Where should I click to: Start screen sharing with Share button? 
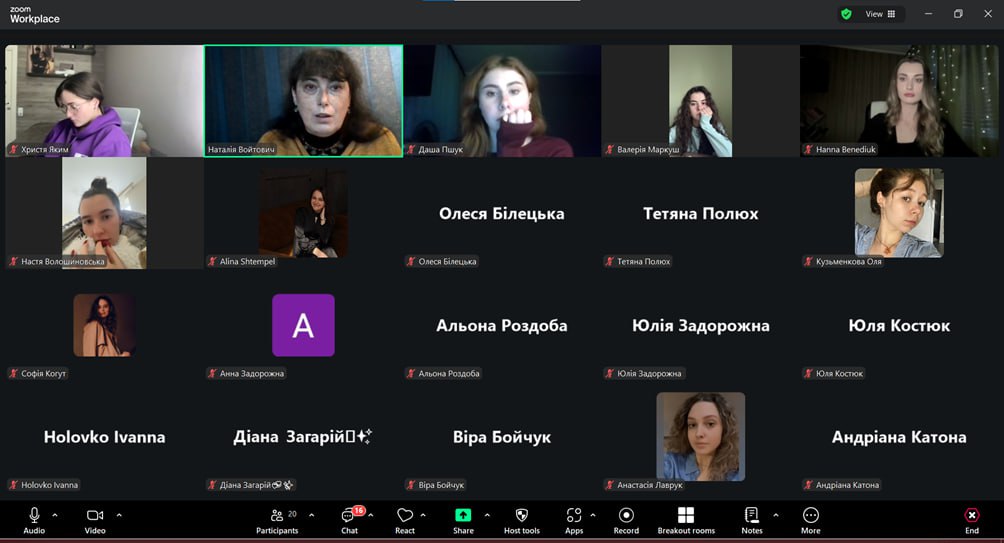[x=463, y=516]
